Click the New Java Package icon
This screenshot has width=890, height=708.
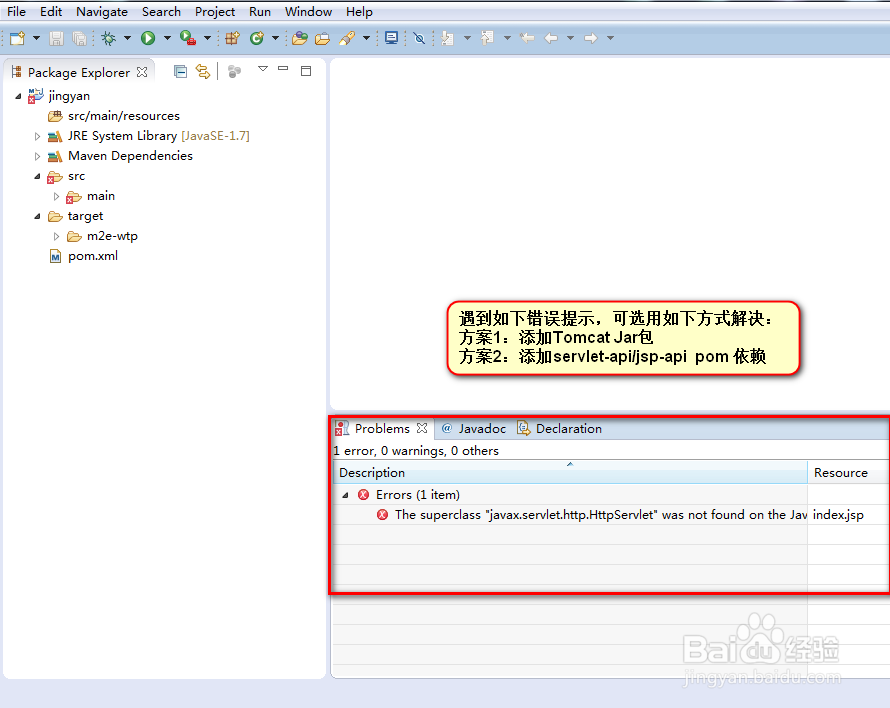tap(232, 38)
